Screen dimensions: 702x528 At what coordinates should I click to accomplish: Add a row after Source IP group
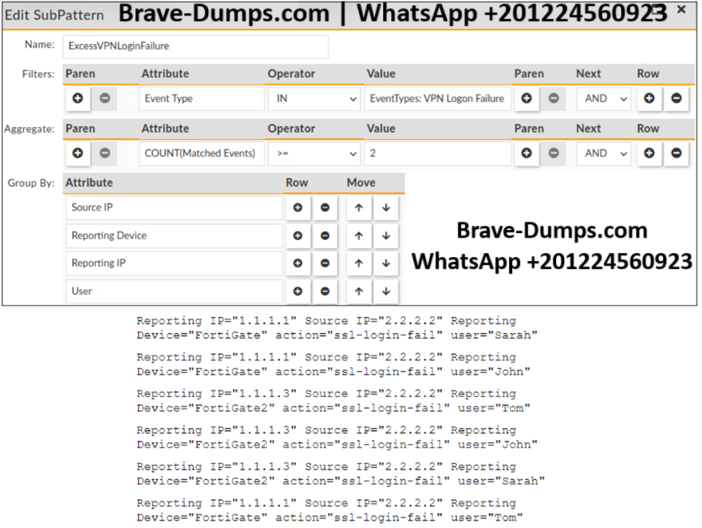(297, 208)
